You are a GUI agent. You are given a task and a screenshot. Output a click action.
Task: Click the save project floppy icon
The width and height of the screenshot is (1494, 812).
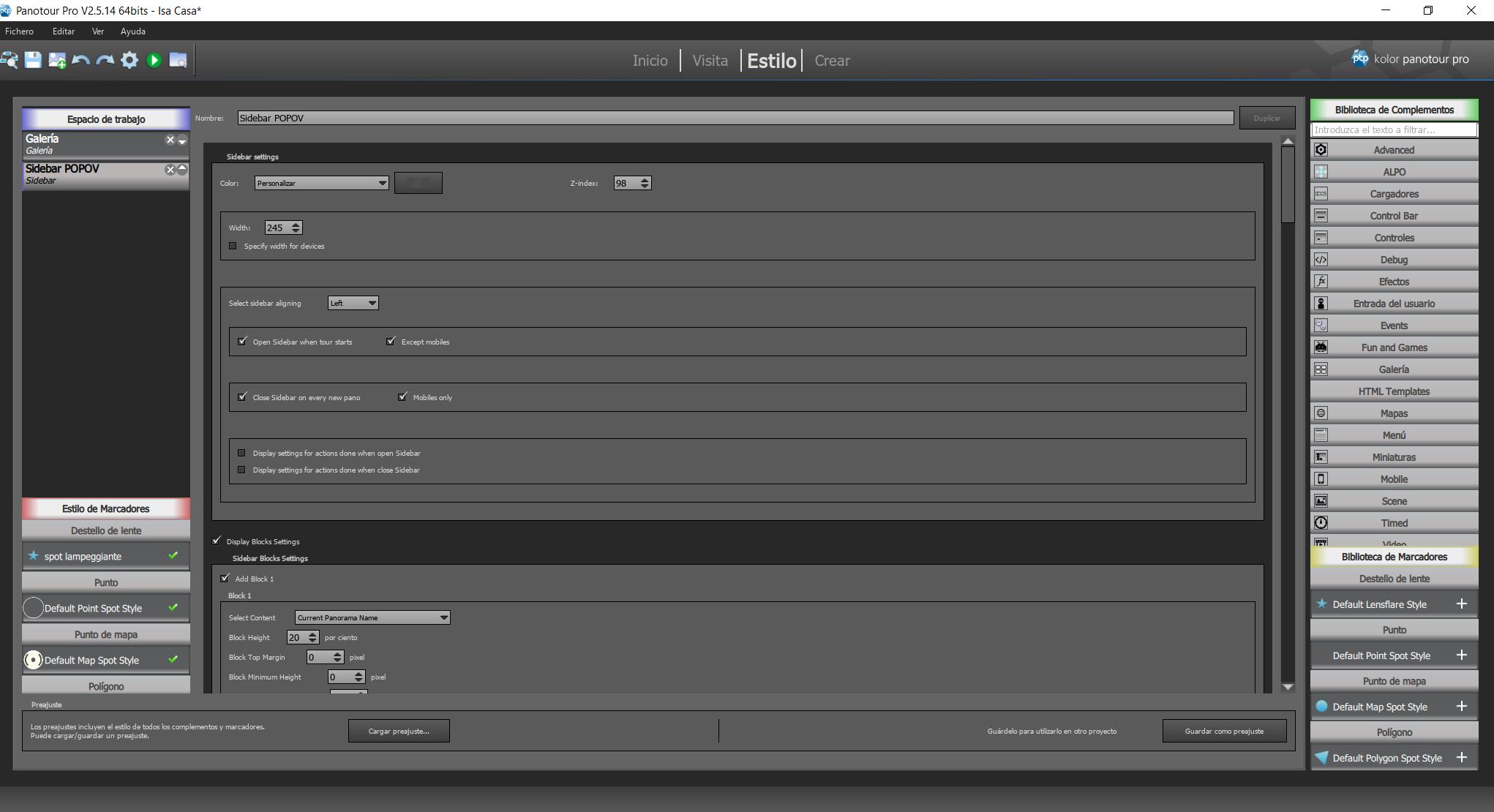coord(33,61)
